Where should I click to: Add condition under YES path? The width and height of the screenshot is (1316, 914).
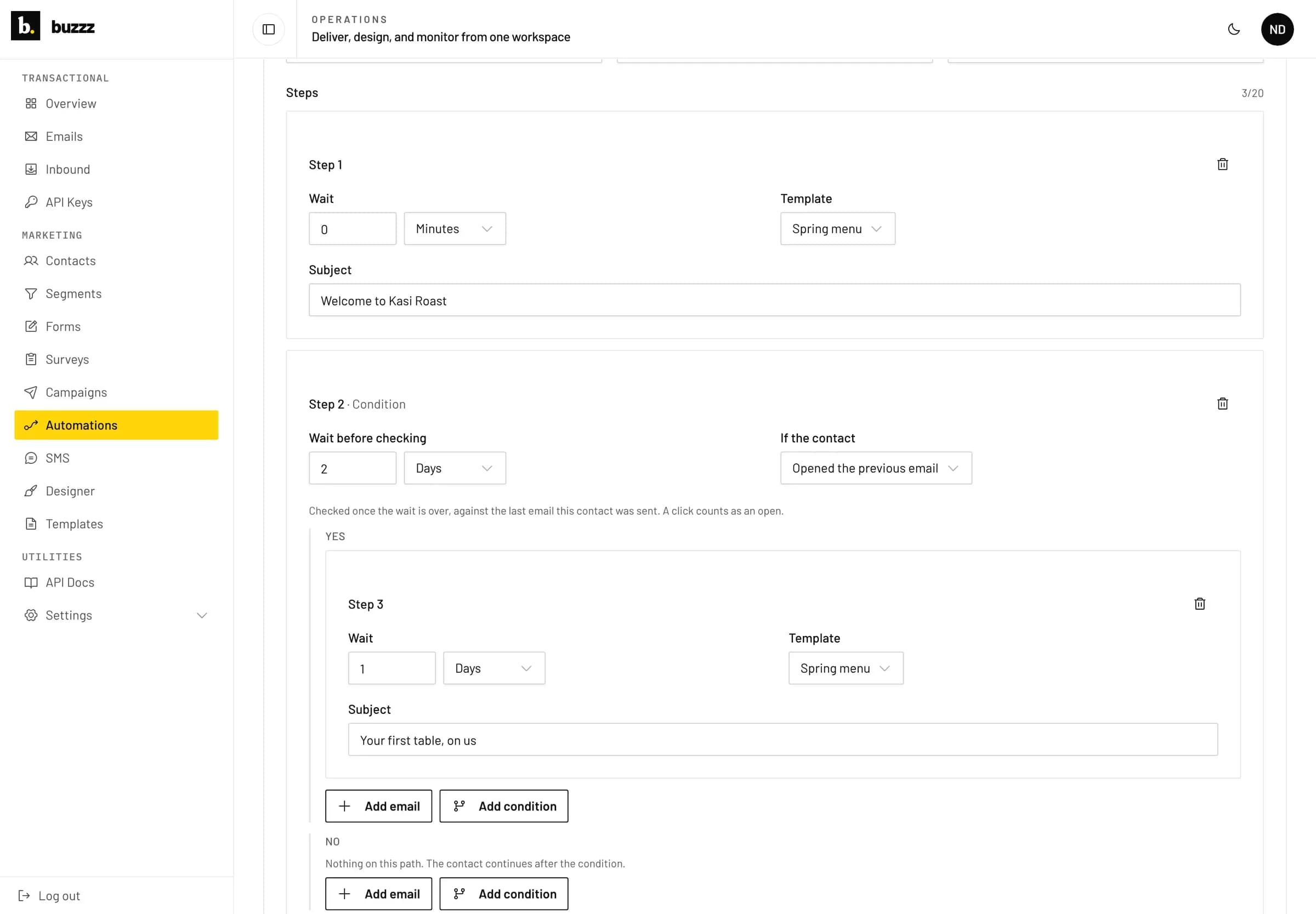(x=503, y=806)
